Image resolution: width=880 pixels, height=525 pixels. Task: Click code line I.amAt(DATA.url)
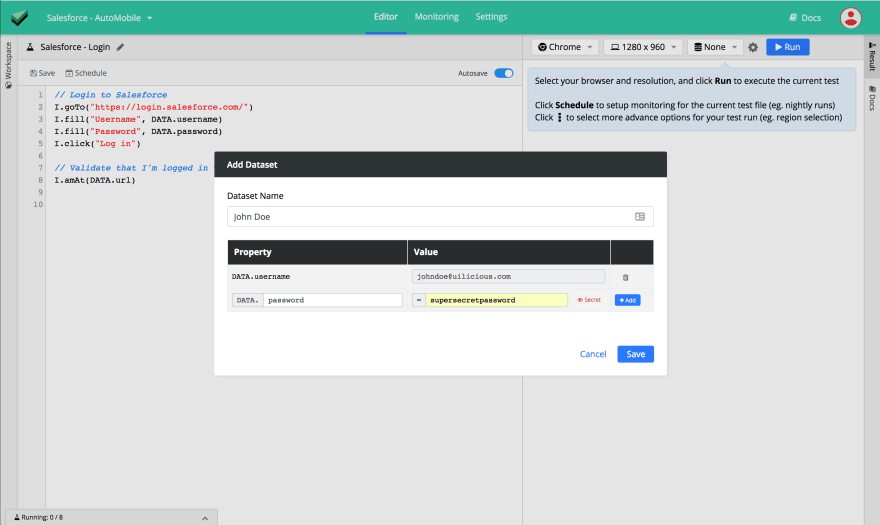[94, 180]
